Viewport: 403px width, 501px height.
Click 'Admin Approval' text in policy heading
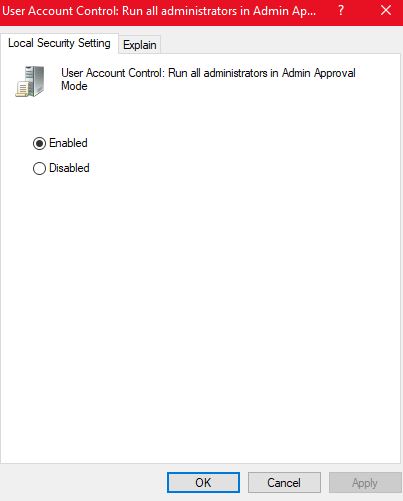point(319,73)
